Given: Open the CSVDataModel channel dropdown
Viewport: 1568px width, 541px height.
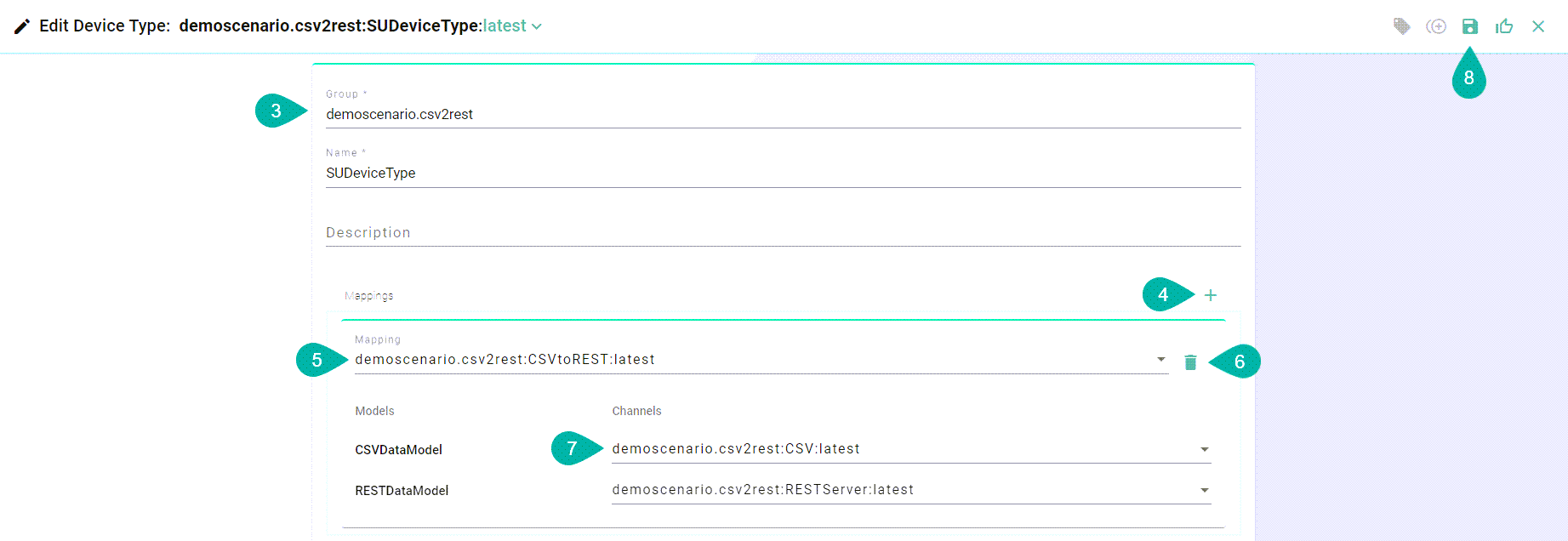Looking at the screenshot, I should click(x=1204, y=449).
